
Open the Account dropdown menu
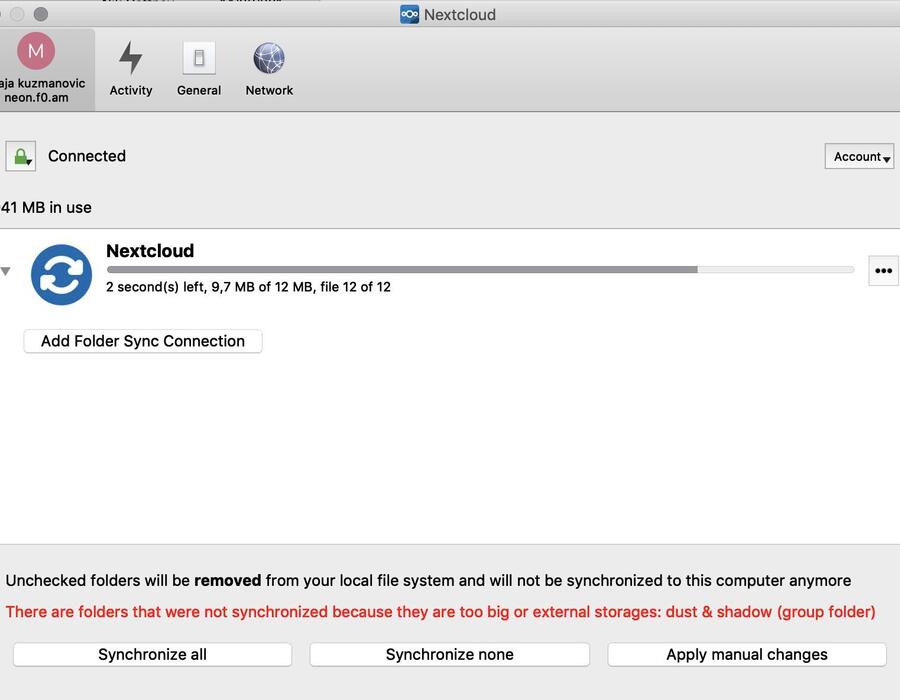point(859,156)
